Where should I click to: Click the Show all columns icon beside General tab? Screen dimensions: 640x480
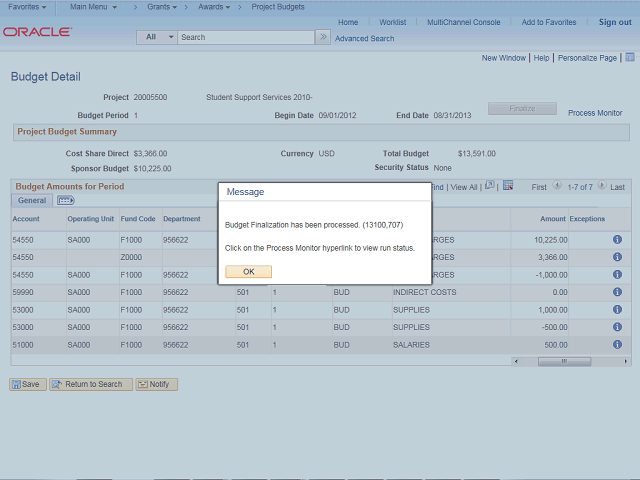point(66,200)
